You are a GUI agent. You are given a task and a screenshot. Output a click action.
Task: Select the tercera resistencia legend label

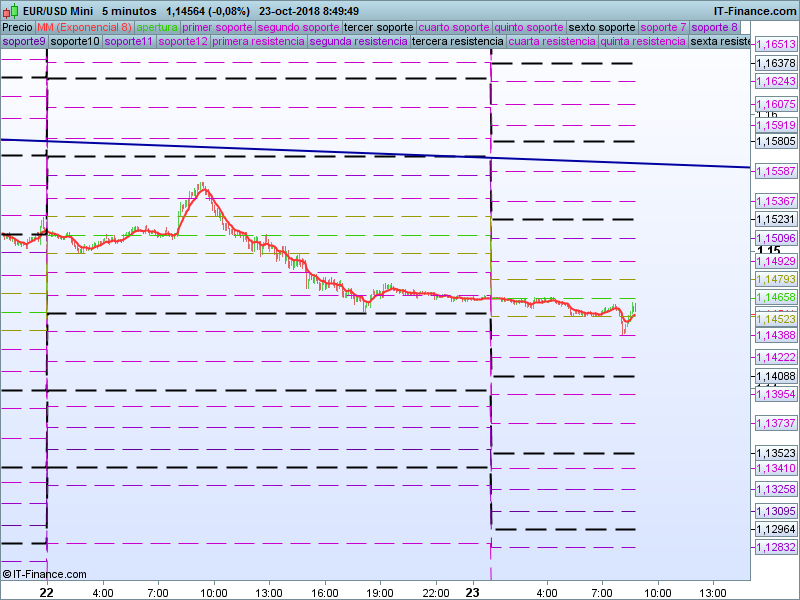tap(458, 42)
